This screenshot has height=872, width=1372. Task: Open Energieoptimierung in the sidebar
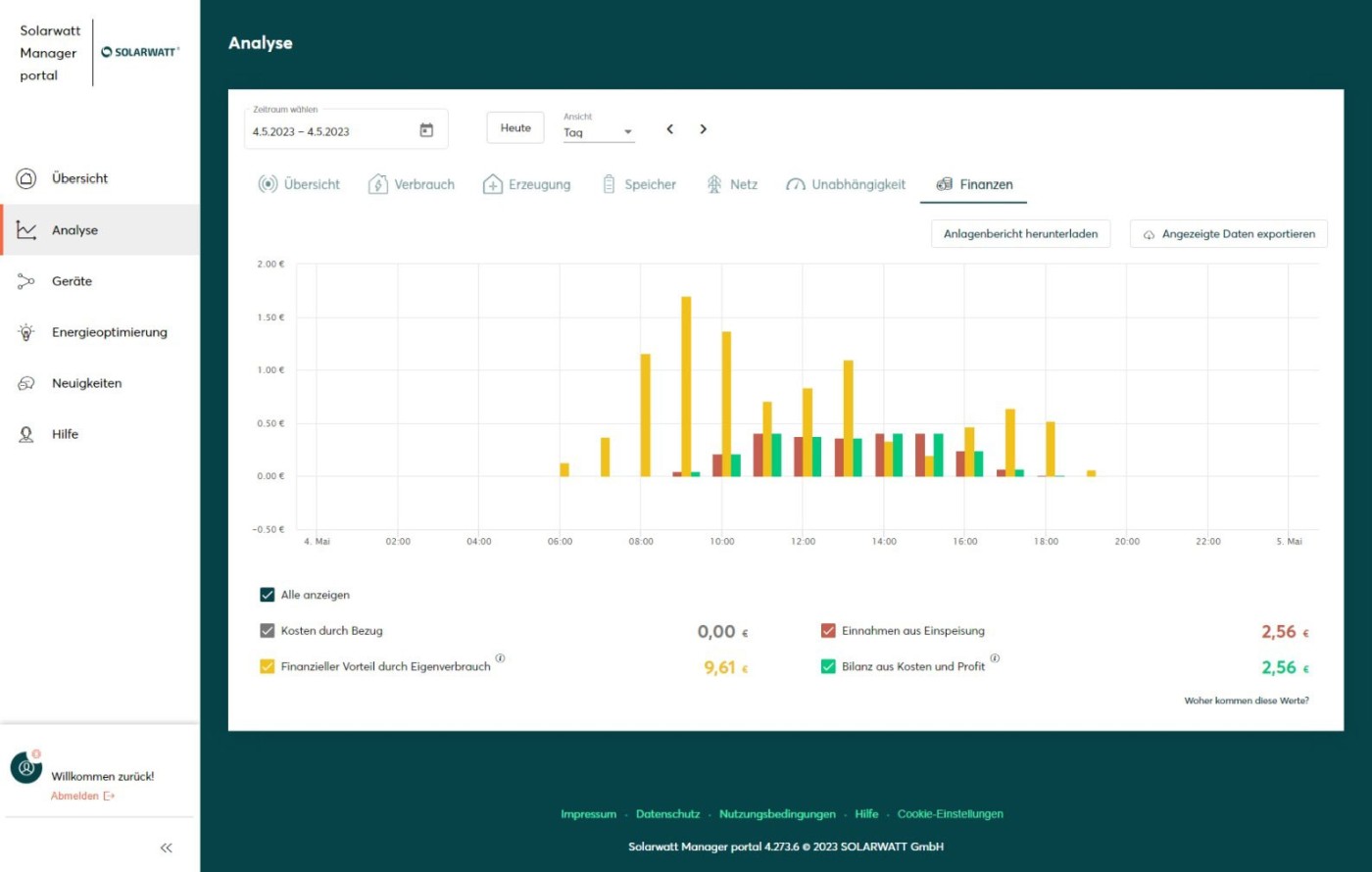(109, 332)
